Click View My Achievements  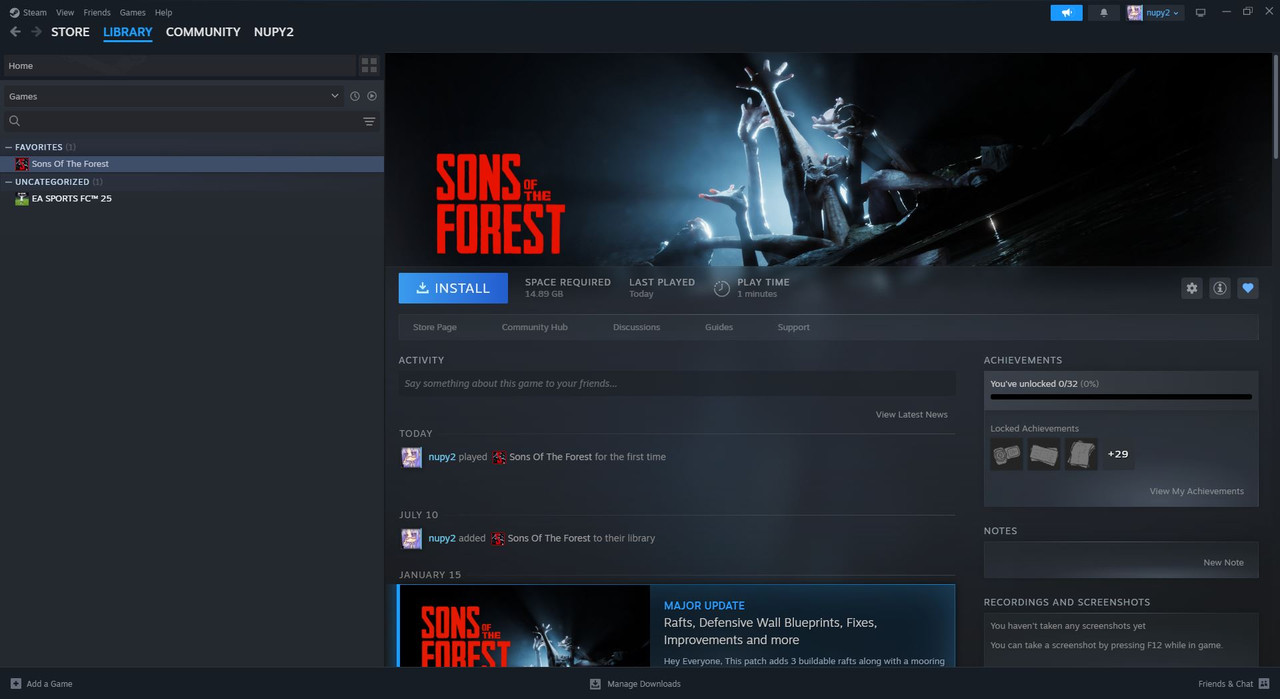[x=1197, y=491]
